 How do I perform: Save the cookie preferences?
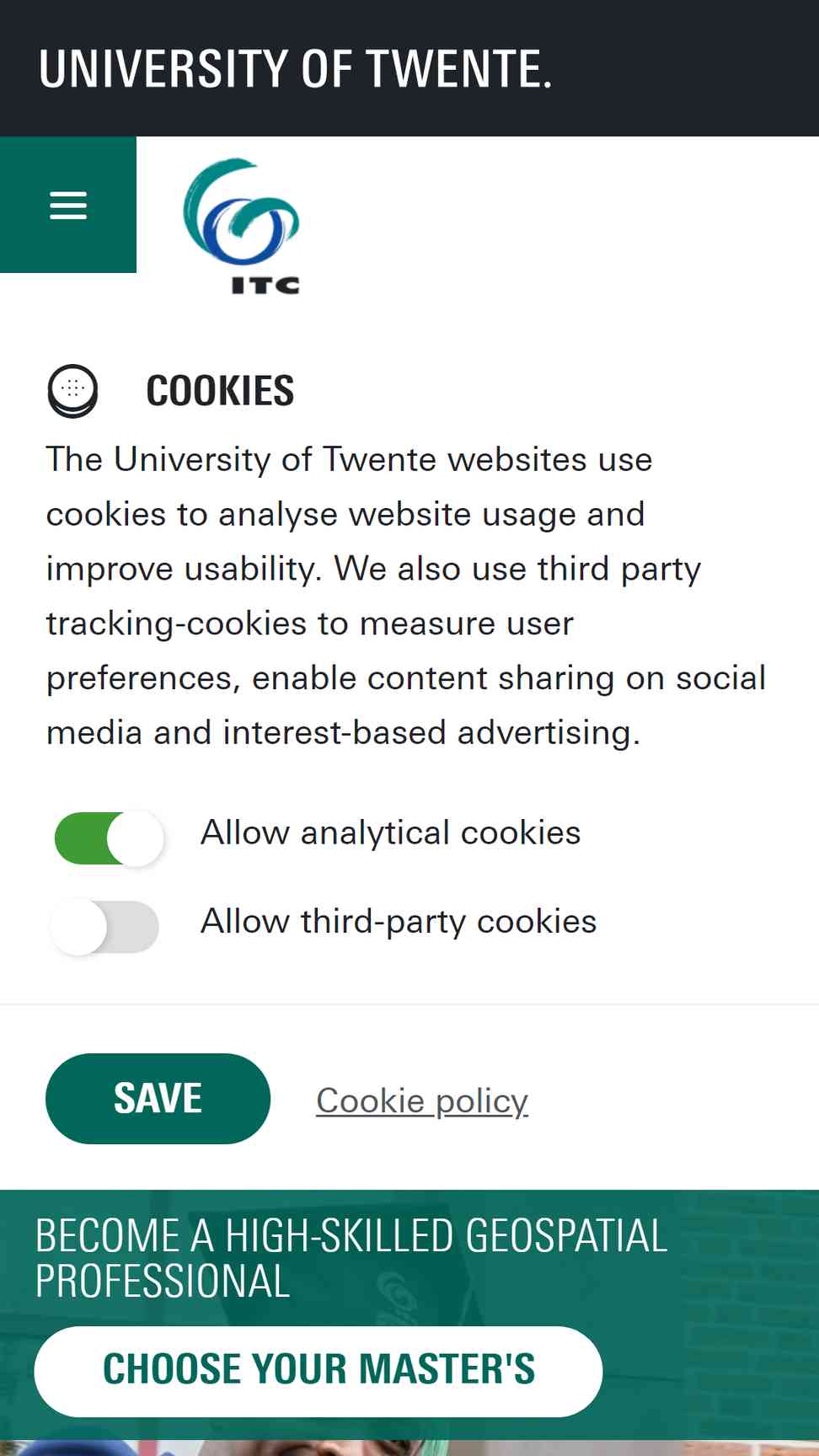[158, 1099]
